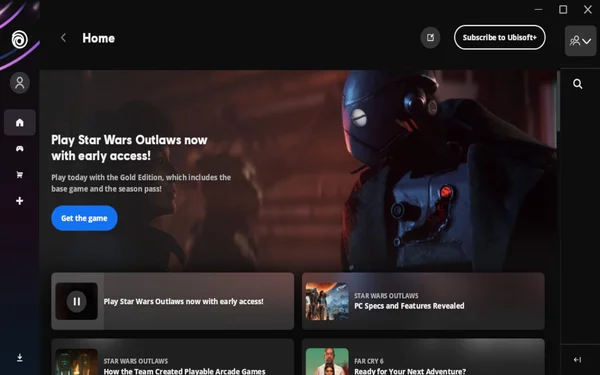Open How the Team Created Playable Arcade Games
This screenshot has height=375, width=600.
(173, 357)
